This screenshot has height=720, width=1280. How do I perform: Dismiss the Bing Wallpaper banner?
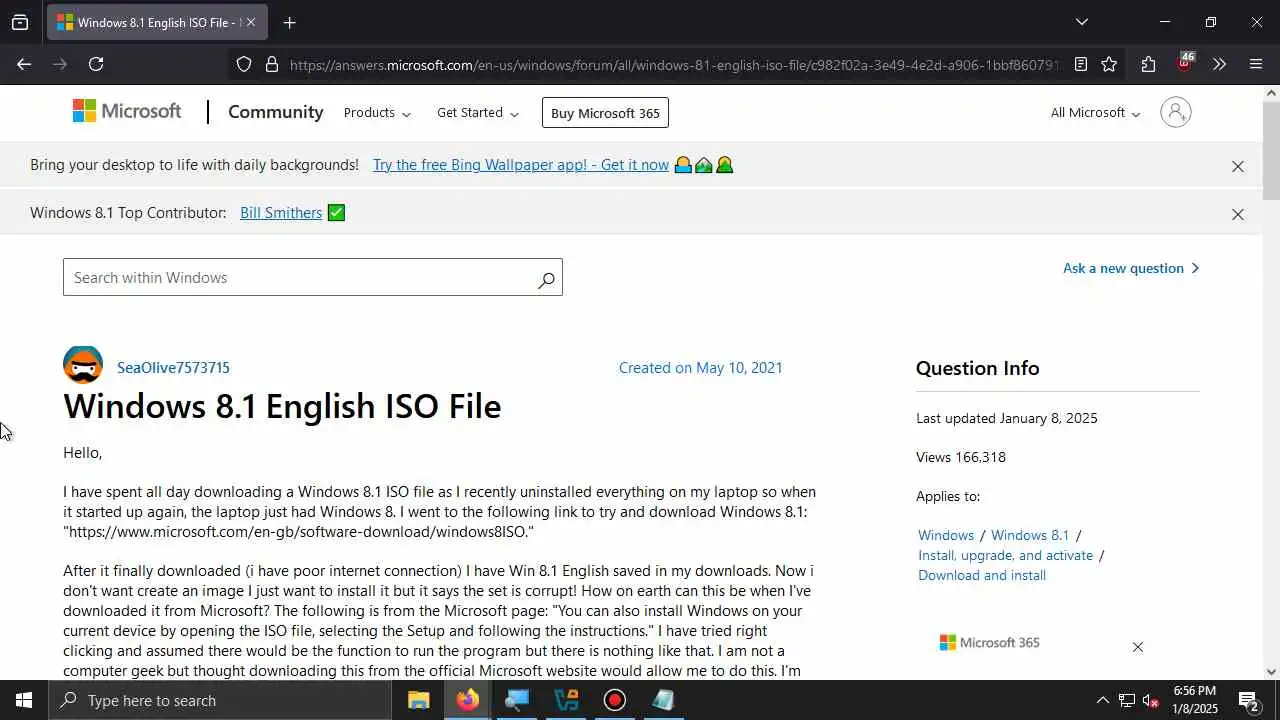[1238, 166]
